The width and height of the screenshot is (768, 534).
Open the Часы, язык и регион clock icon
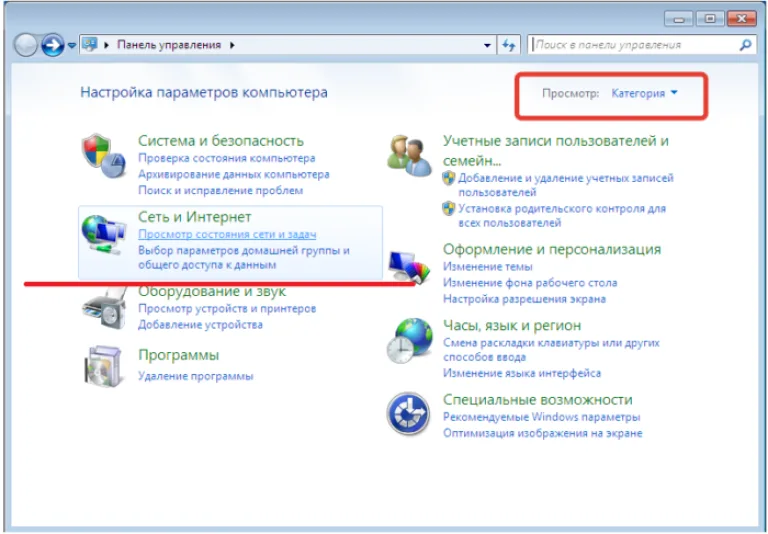point(409,340)
